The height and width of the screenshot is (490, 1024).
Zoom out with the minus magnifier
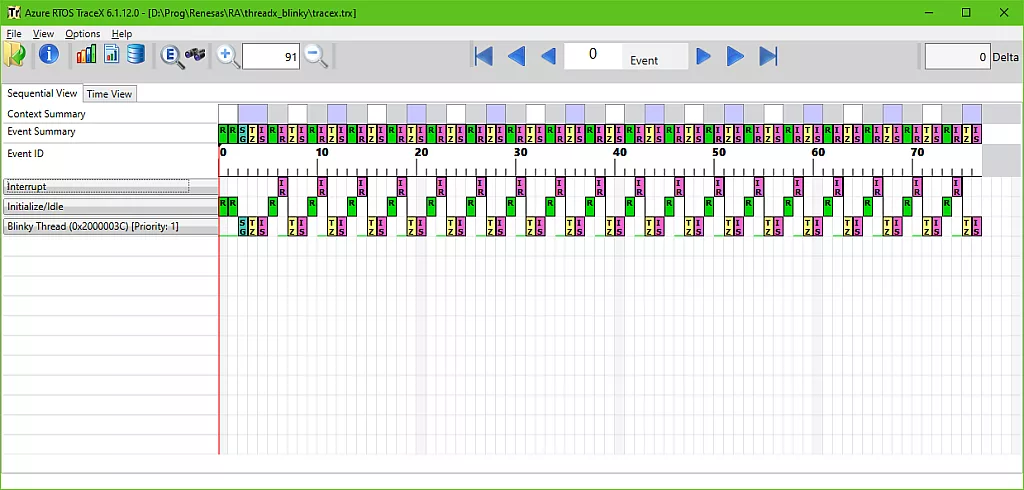[x=316, y=56]
